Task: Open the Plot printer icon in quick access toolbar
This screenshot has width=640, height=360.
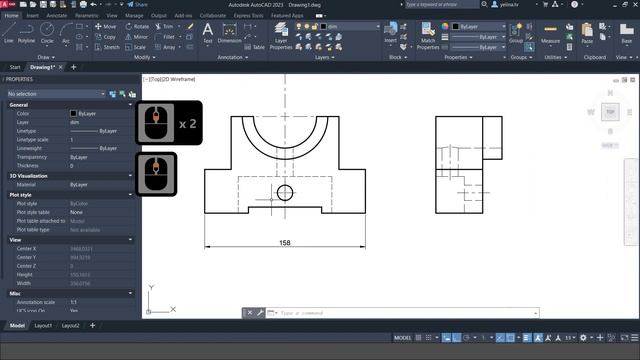Action: (x=83, y=4)
